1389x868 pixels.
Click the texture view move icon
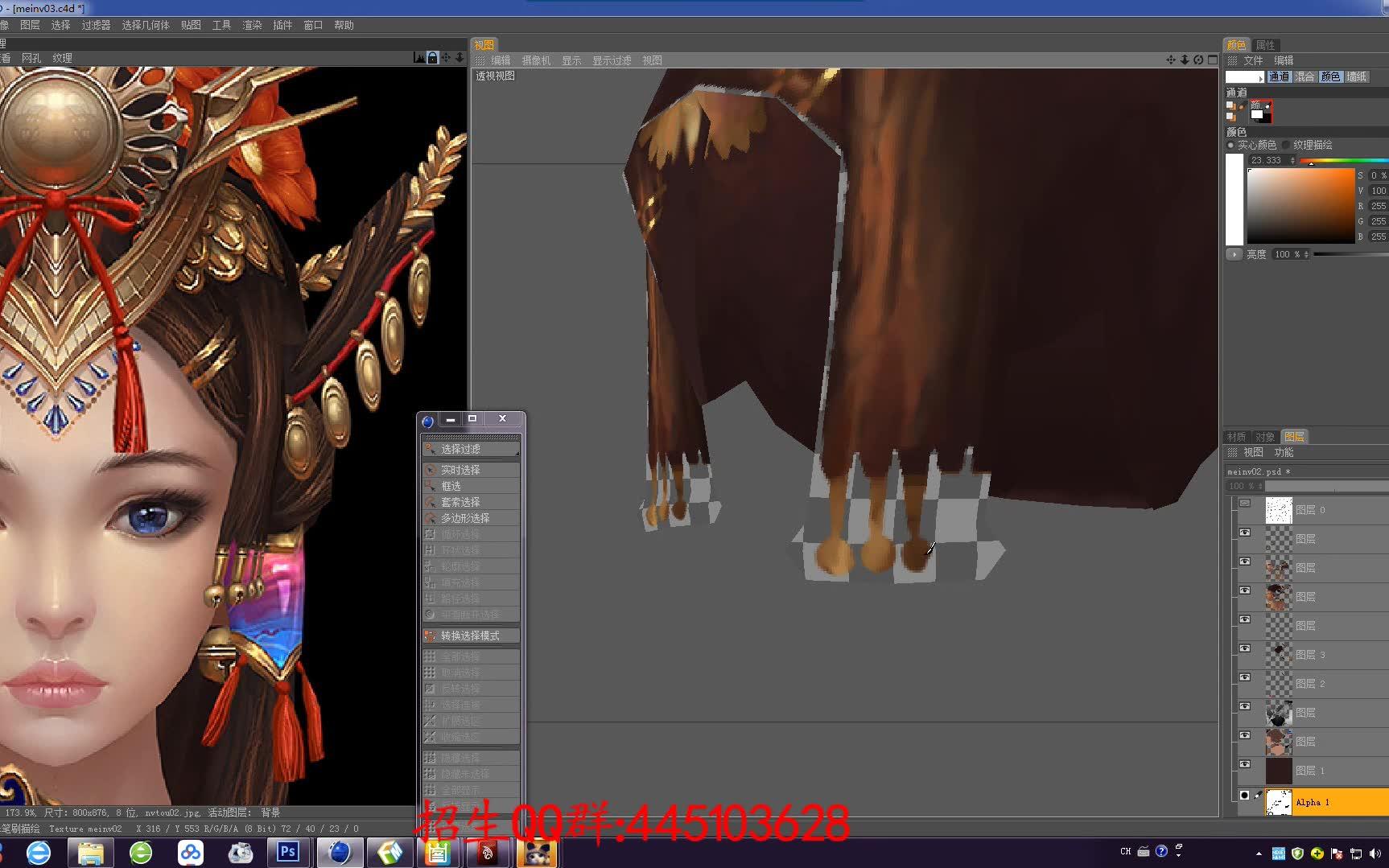(446, 58)
